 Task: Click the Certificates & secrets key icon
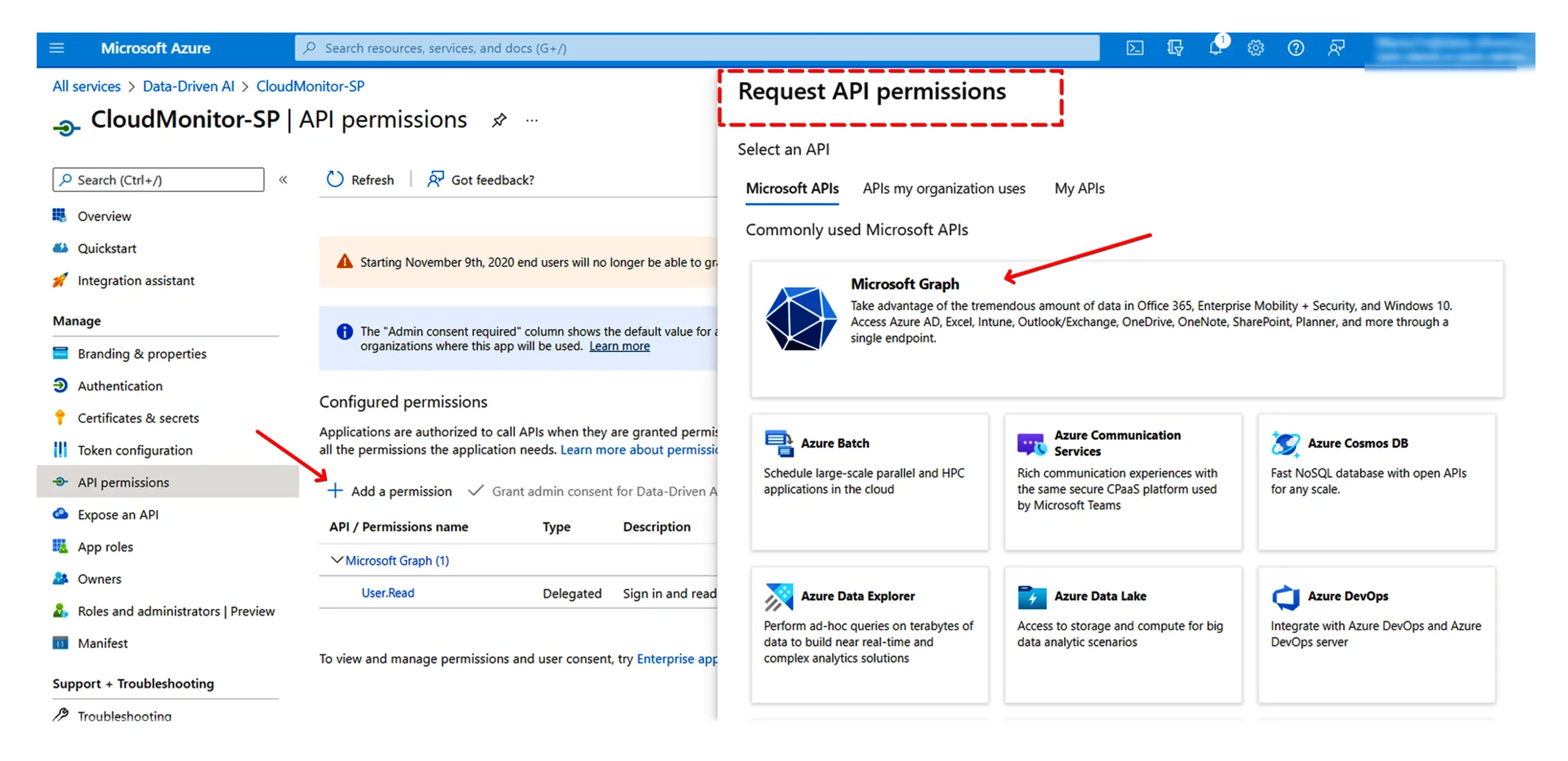click(x=60, y=417)
